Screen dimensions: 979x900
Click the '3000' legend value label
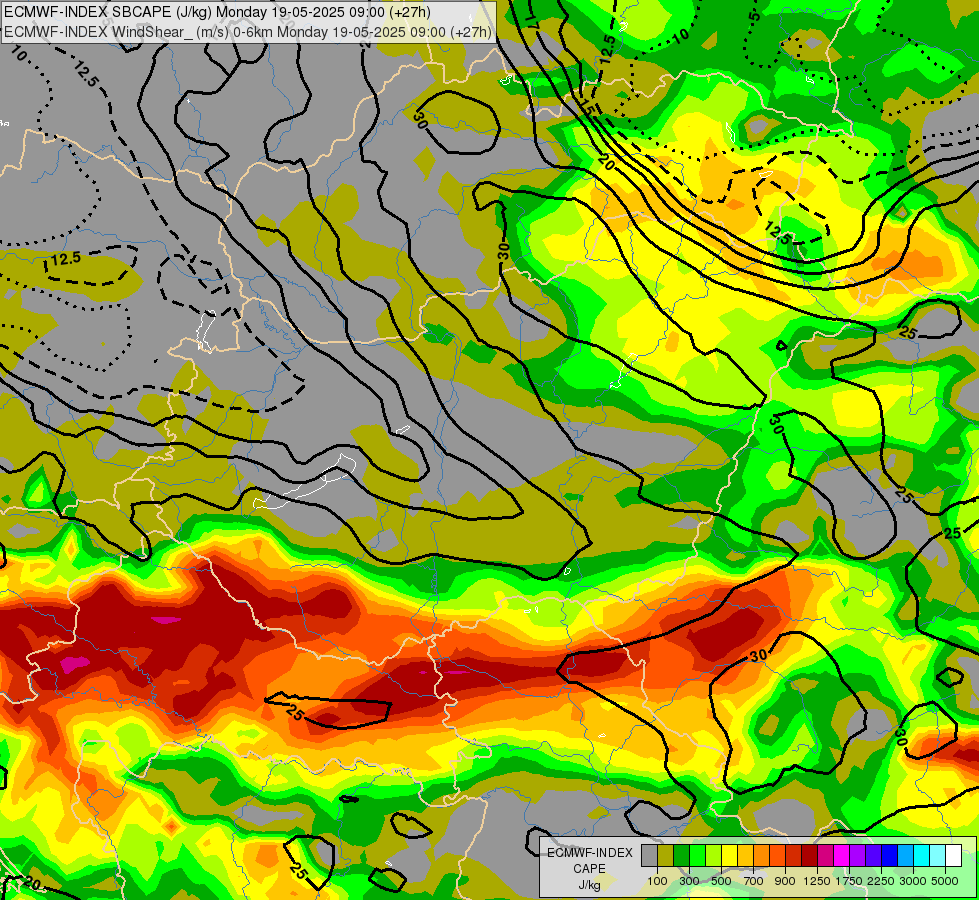coord(913,881)
